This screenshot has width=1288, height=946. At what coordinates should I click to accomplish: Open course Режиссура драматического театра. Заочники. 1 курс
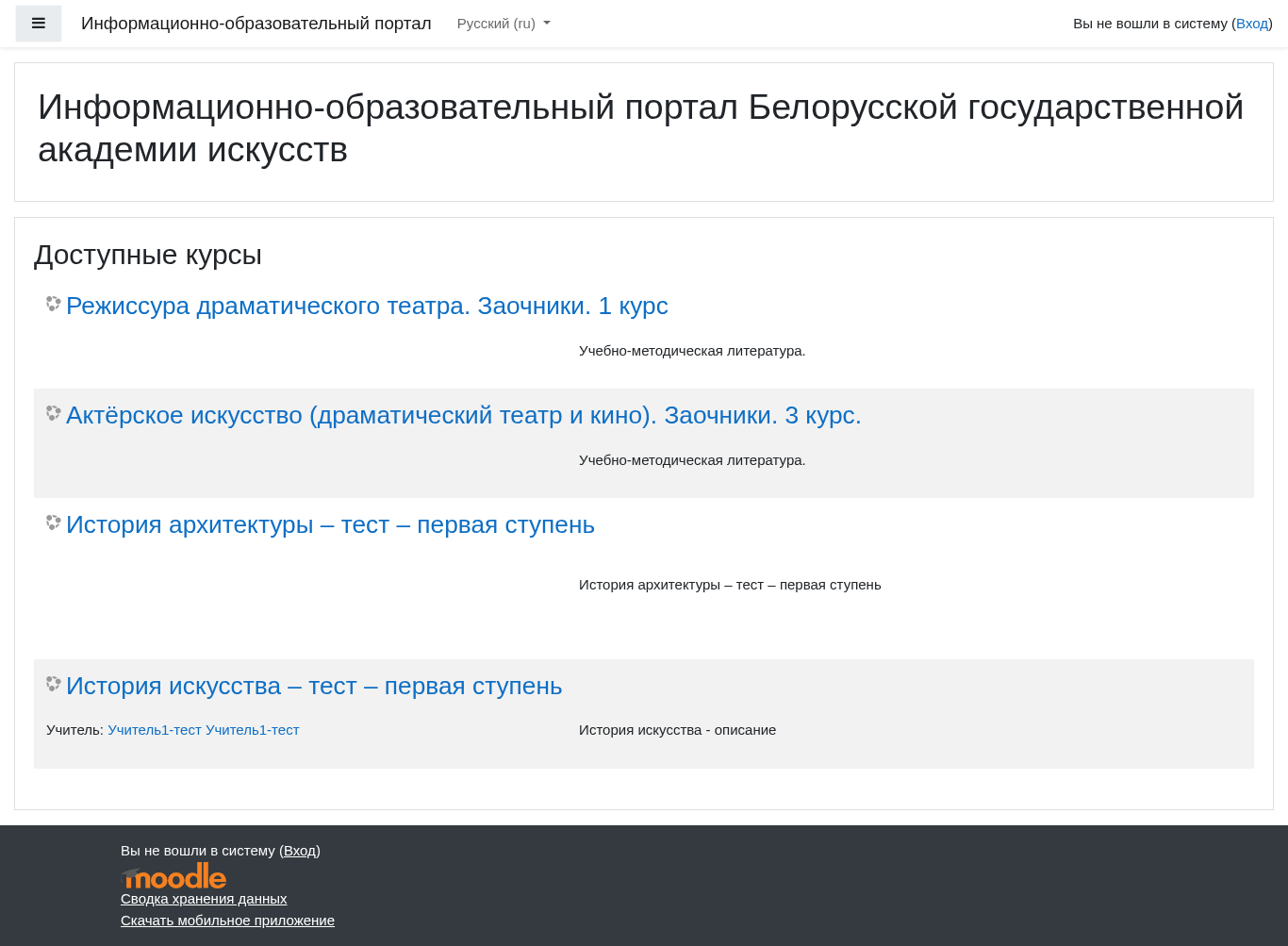(367, 306)
